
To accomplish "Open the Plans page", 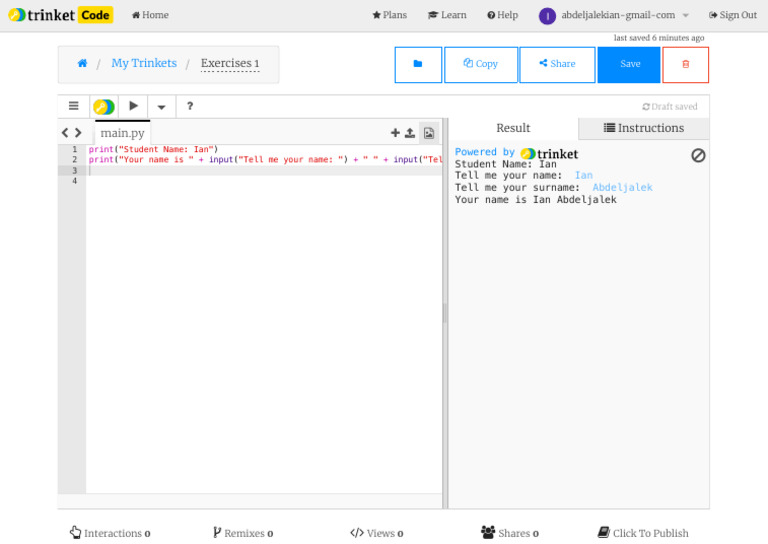I will click(x=389, y=15).
